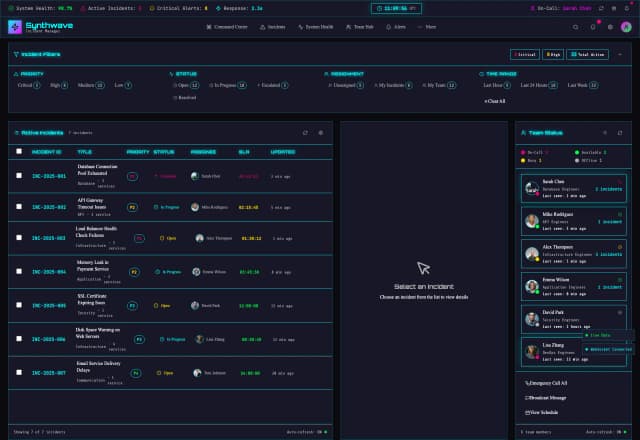This screenshot has height=440, width=640.
Task: Sort incidents by the SLA column
Action: [244, 152]
